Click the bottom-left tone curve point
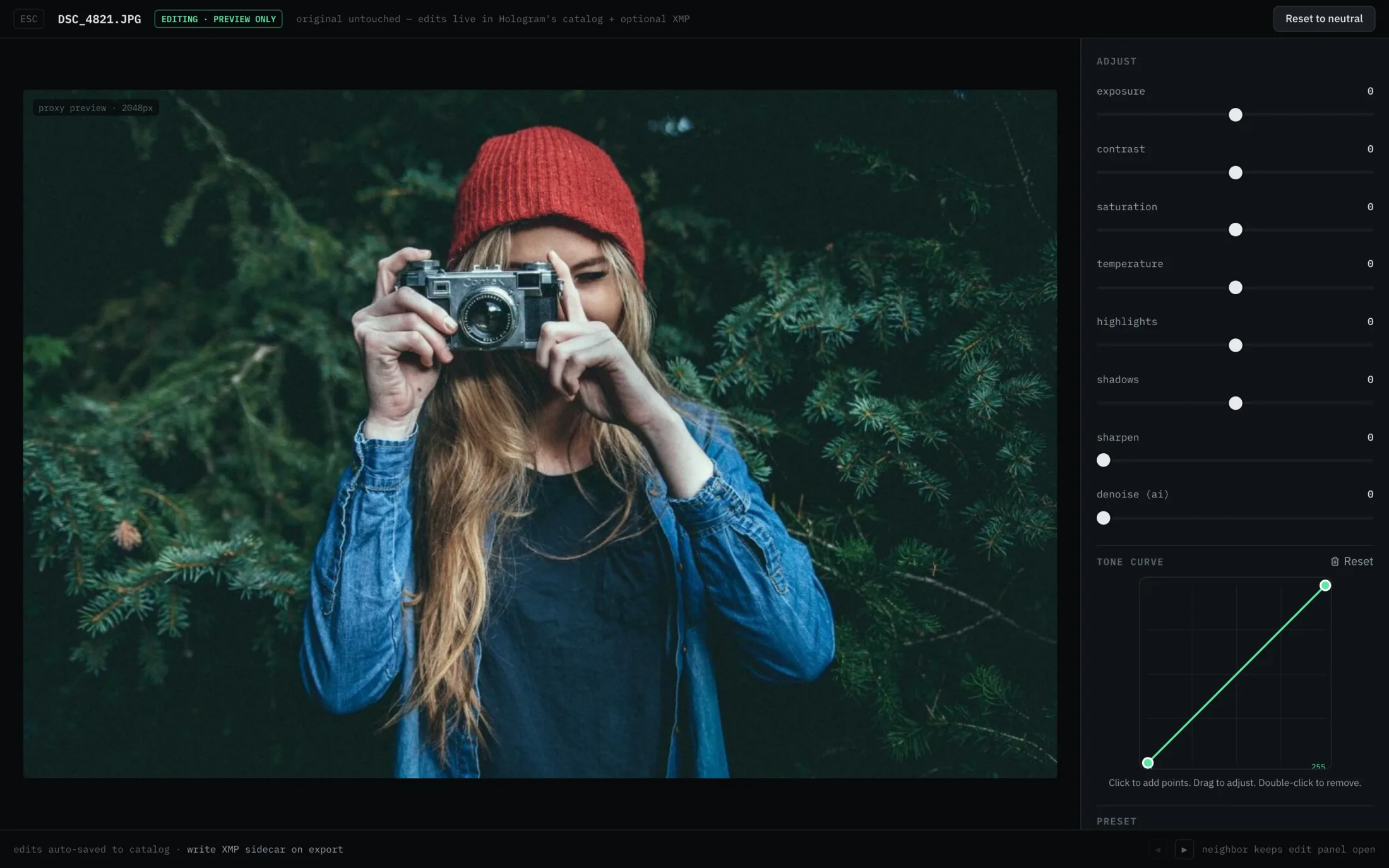The width and height of the screenshot is (1389, 868). (x=1148, y=763)
